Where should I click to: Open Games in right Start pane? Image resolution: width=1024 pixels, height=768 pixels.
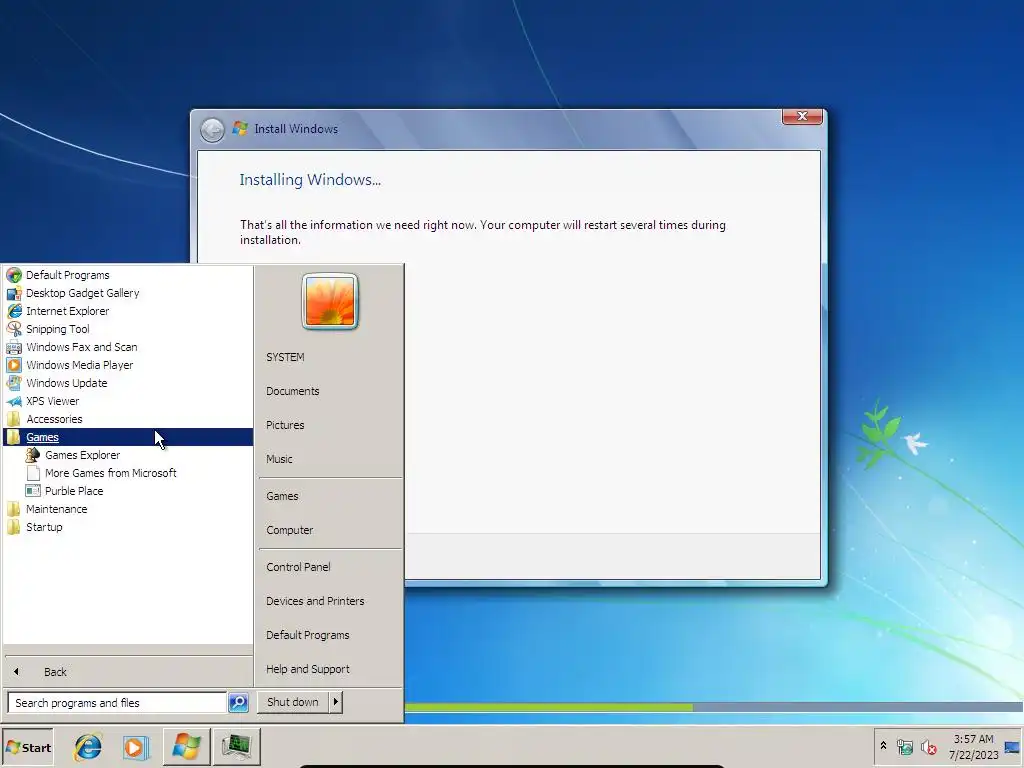tap(282, 496)
